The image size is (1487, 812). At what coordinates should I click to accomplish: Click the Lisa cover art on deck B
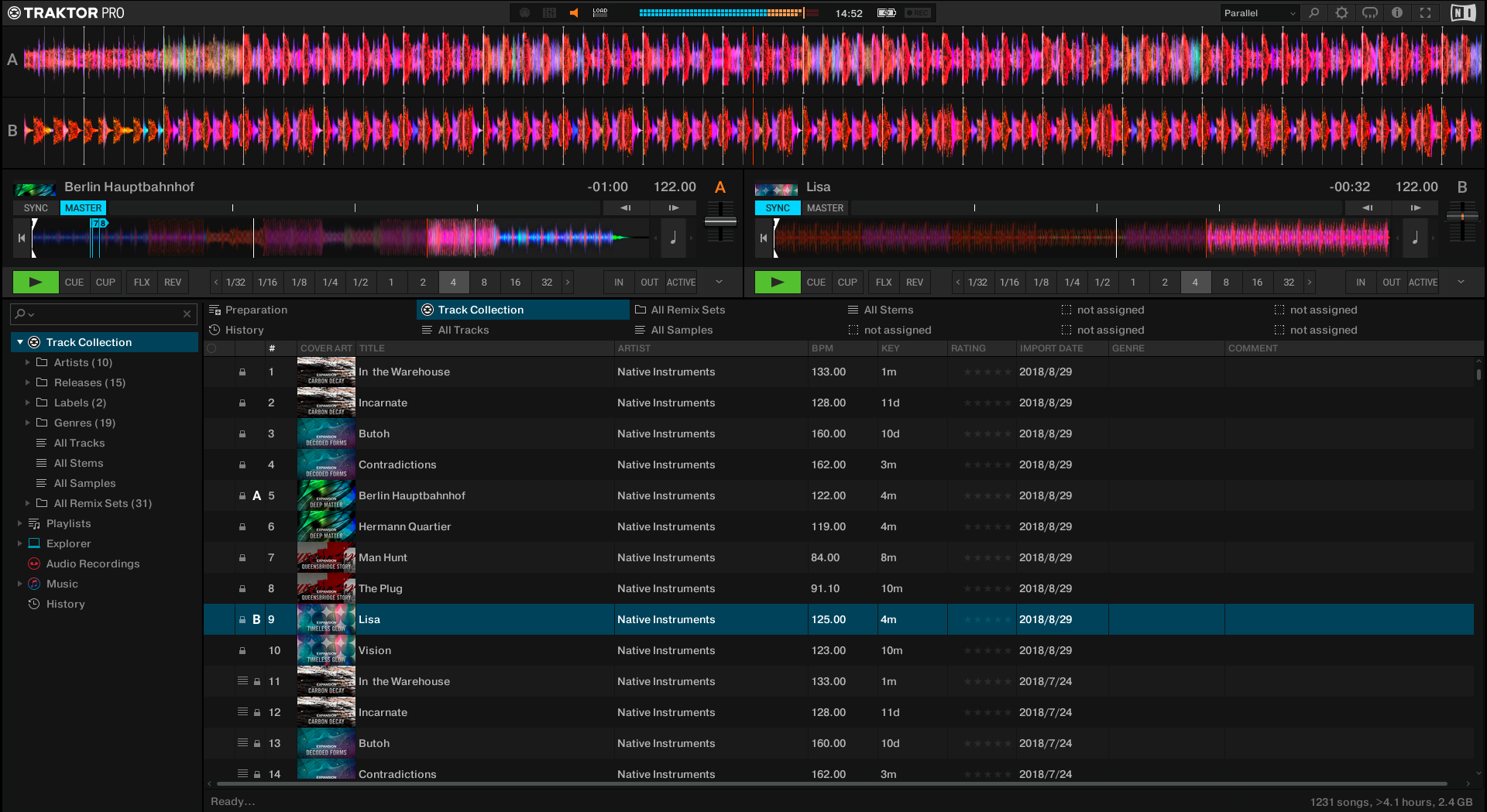coord(776,188)
